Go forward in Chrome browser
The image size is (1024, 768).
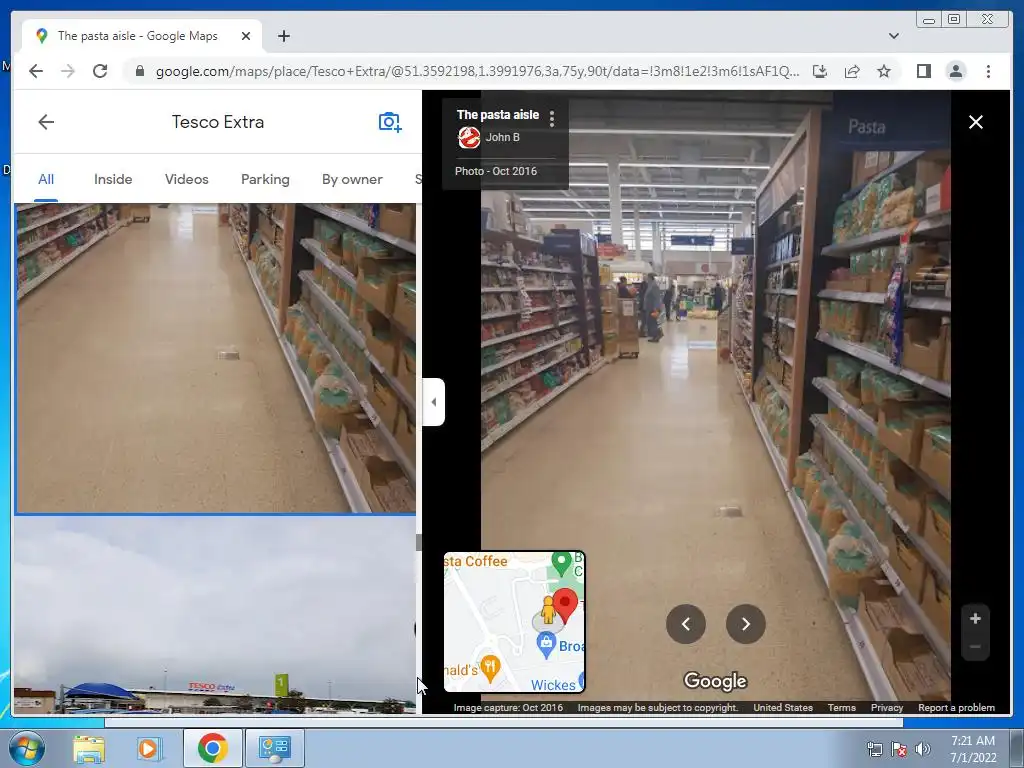tap(68, 71)
